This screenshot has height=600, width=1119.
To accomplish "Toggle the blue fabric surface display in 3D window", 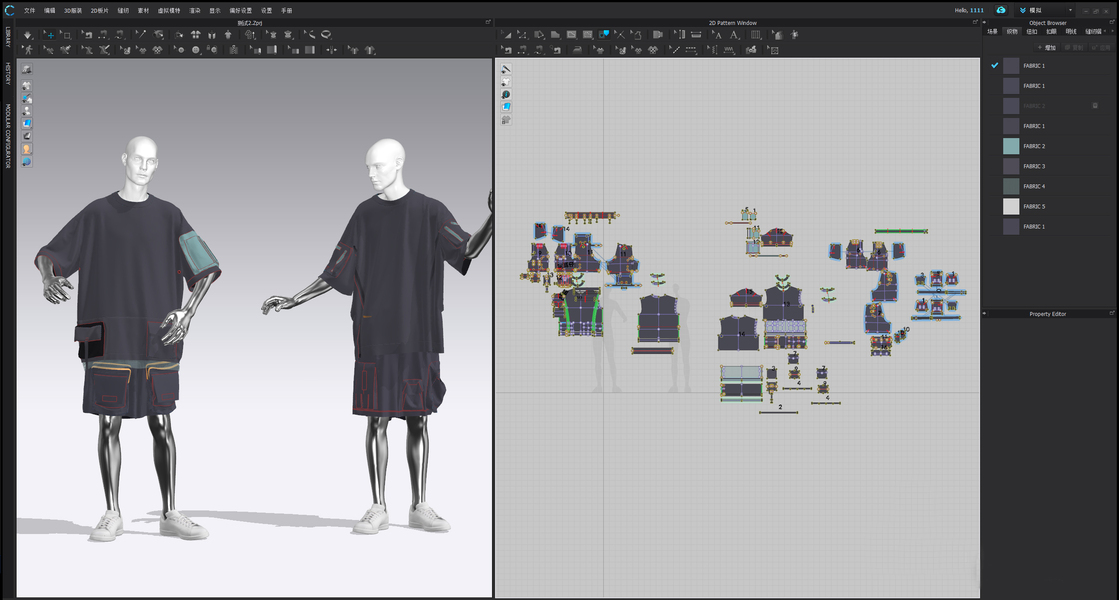I will coord(26,123).
